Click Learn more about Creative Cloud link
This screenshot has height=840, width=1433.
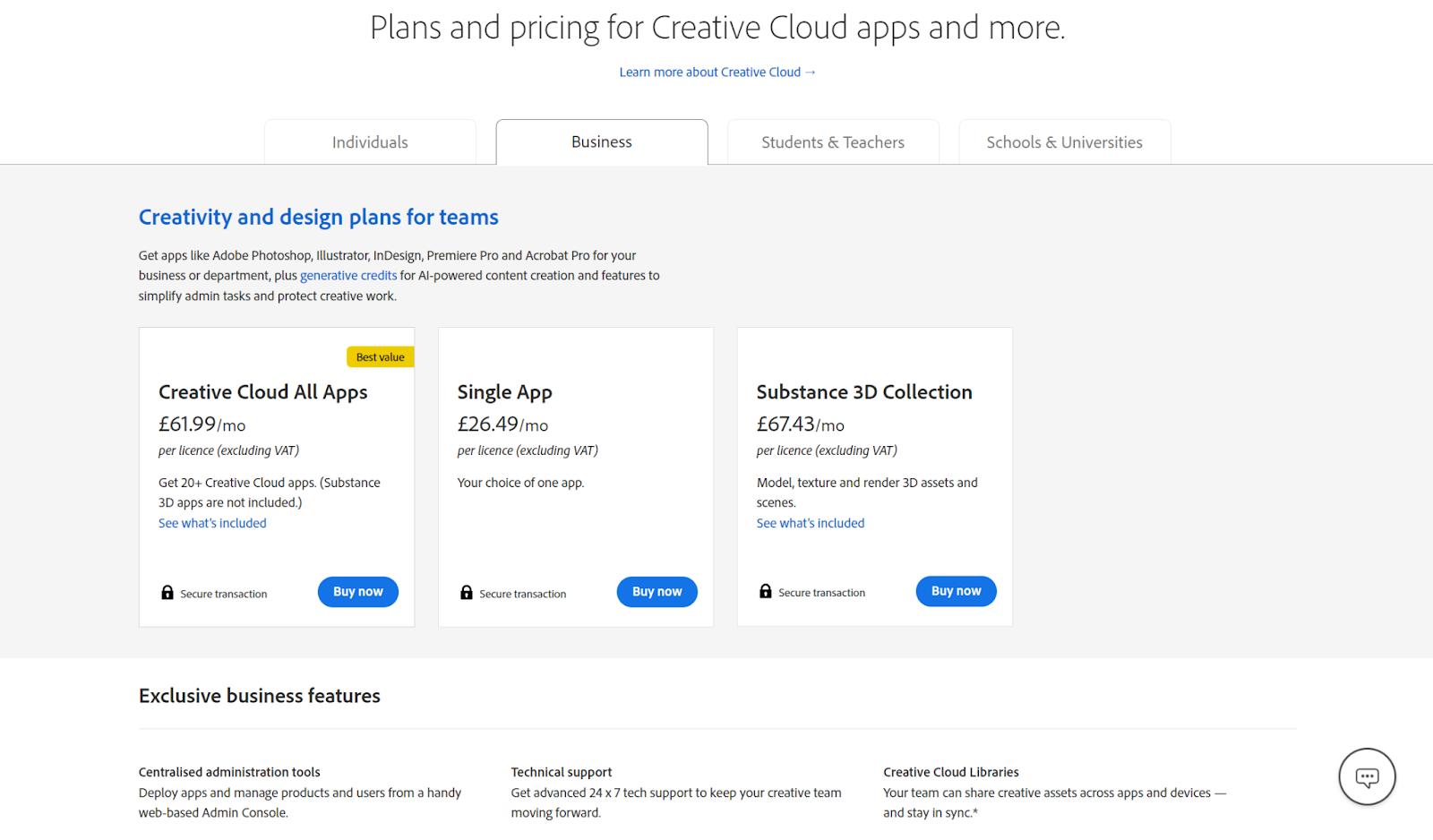[710, 72]
